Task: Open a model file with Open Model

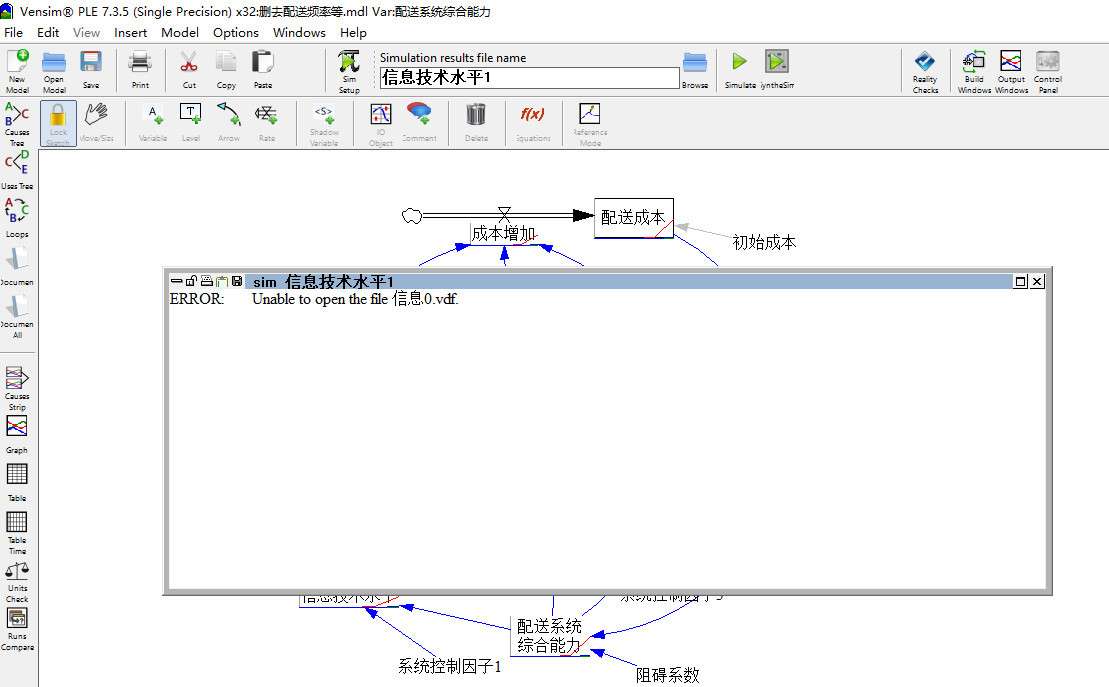Action: [54, 70]
